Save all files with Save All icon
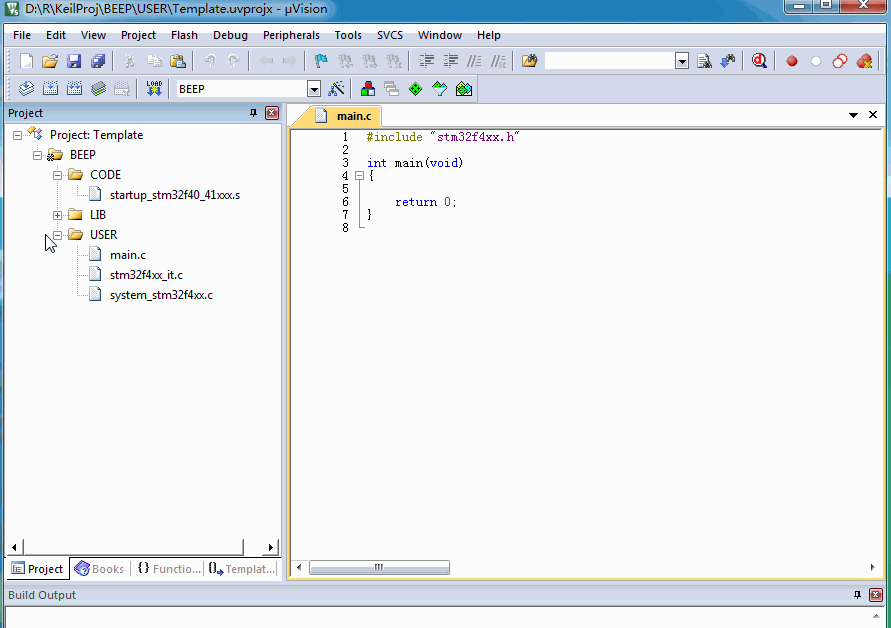This screenshot has width=891, height=628. pyautogui.click(x=98, y=61)
